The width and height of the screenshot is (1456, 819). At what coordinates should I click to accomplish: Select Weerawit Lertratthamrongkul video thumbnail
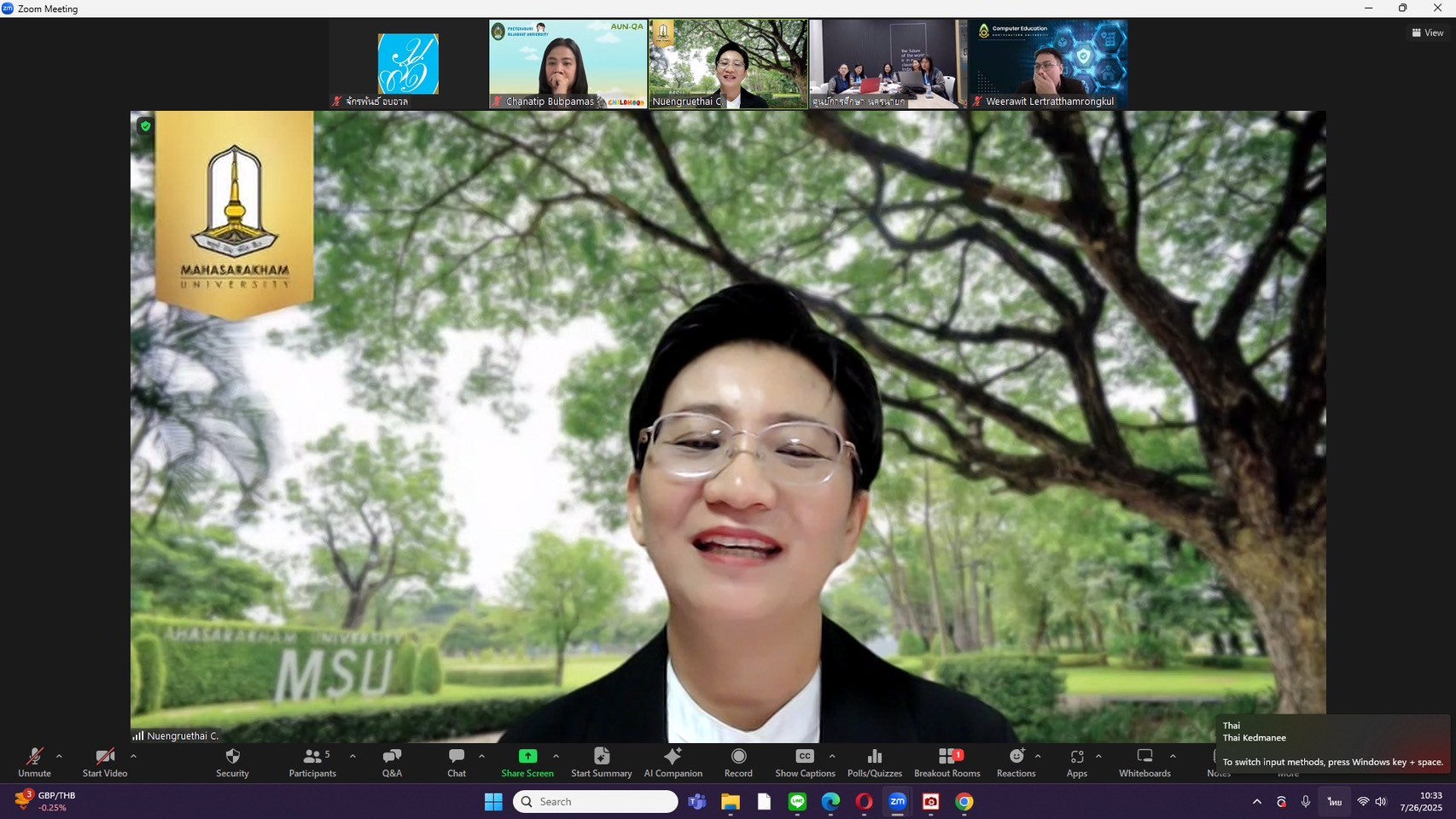(1048, 64)
